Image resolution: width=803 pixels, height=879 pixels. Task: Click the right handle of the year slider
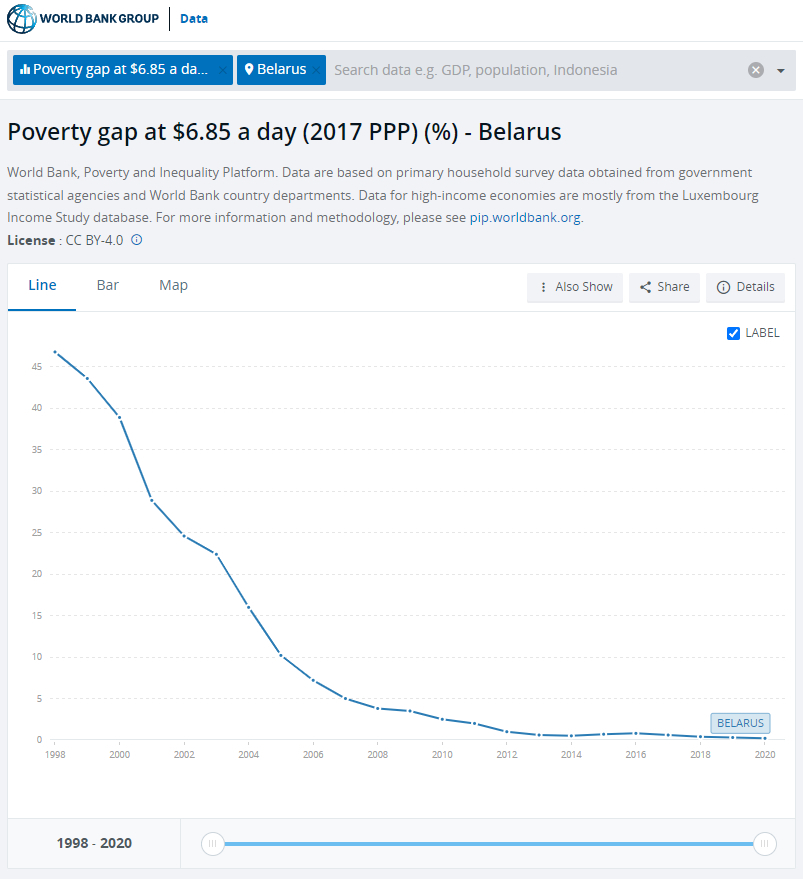(765, 844)
